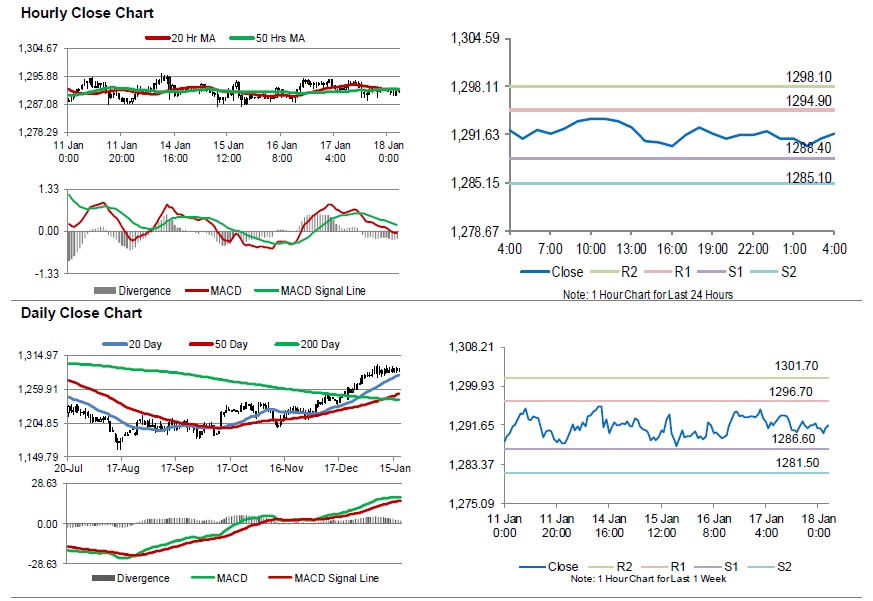Select the 1301.70 resistance level label
Image resolution: width=873 pixels, height=601 pixels.
(796, 366)
